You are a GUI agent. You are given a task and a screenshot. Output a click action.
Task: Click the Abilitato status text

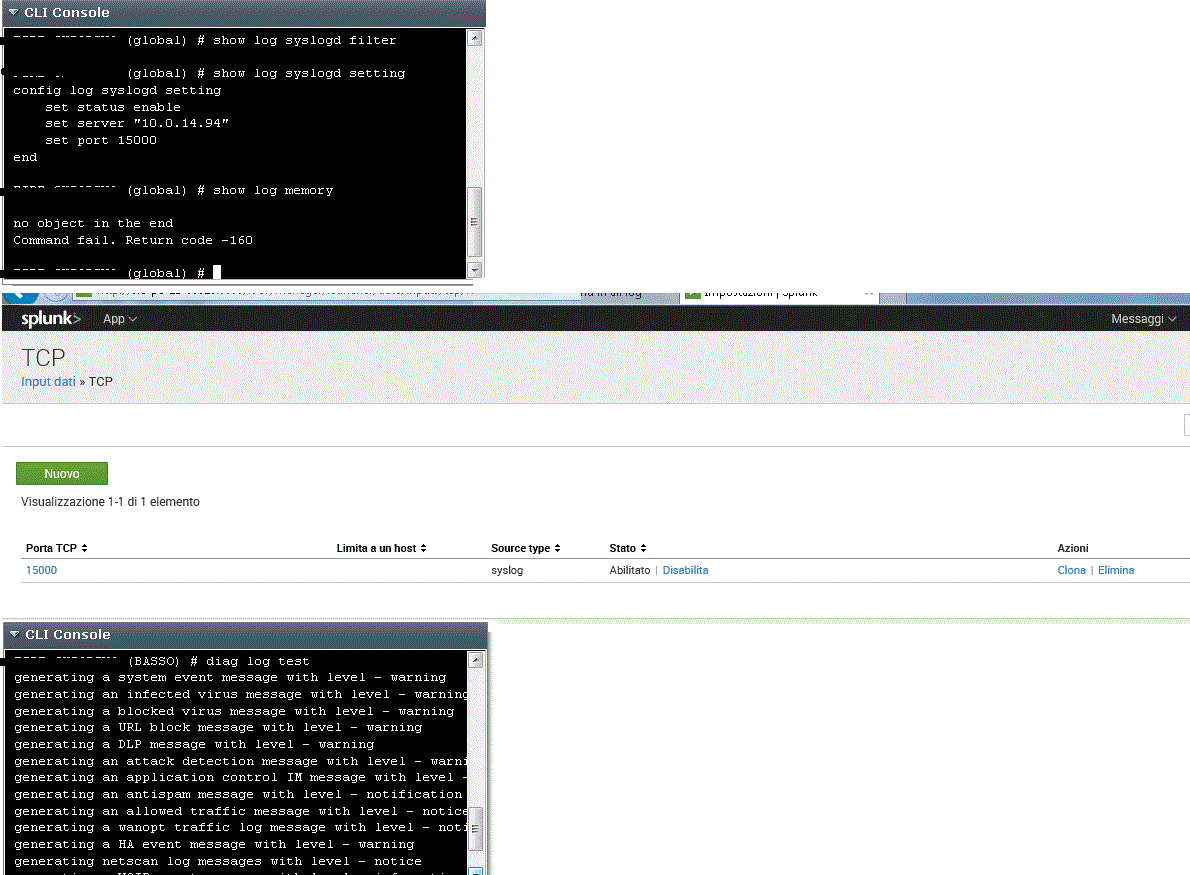tap(629, 570)
